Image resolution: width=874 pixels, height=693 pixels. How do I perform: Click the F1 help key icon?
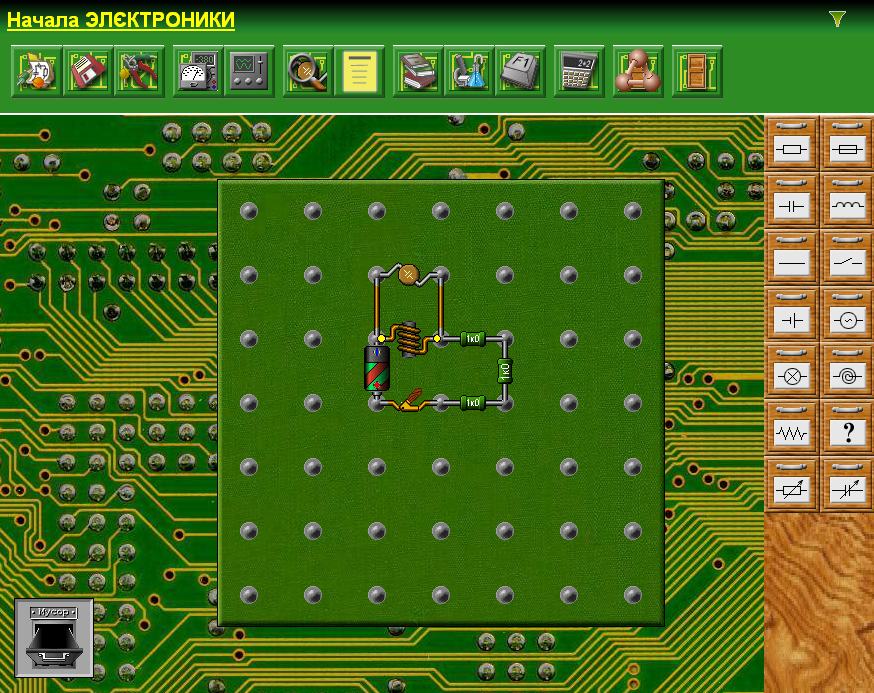click(521, 71)
